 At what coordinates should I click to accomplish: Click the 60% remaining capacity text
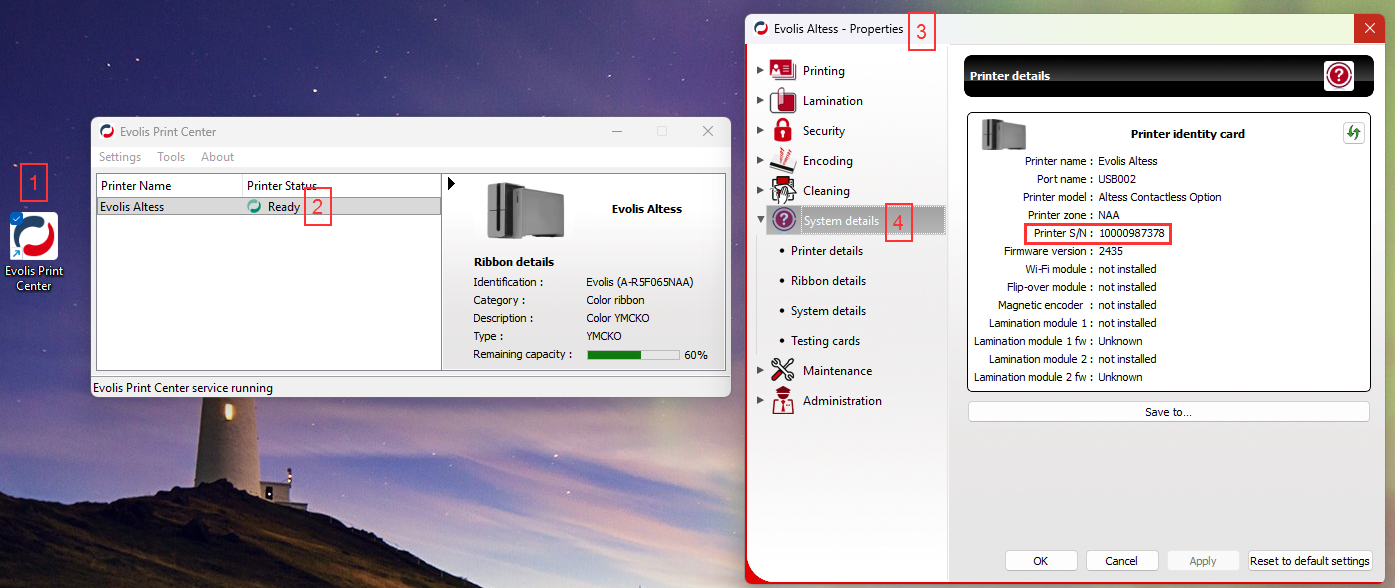pos(696,355)
